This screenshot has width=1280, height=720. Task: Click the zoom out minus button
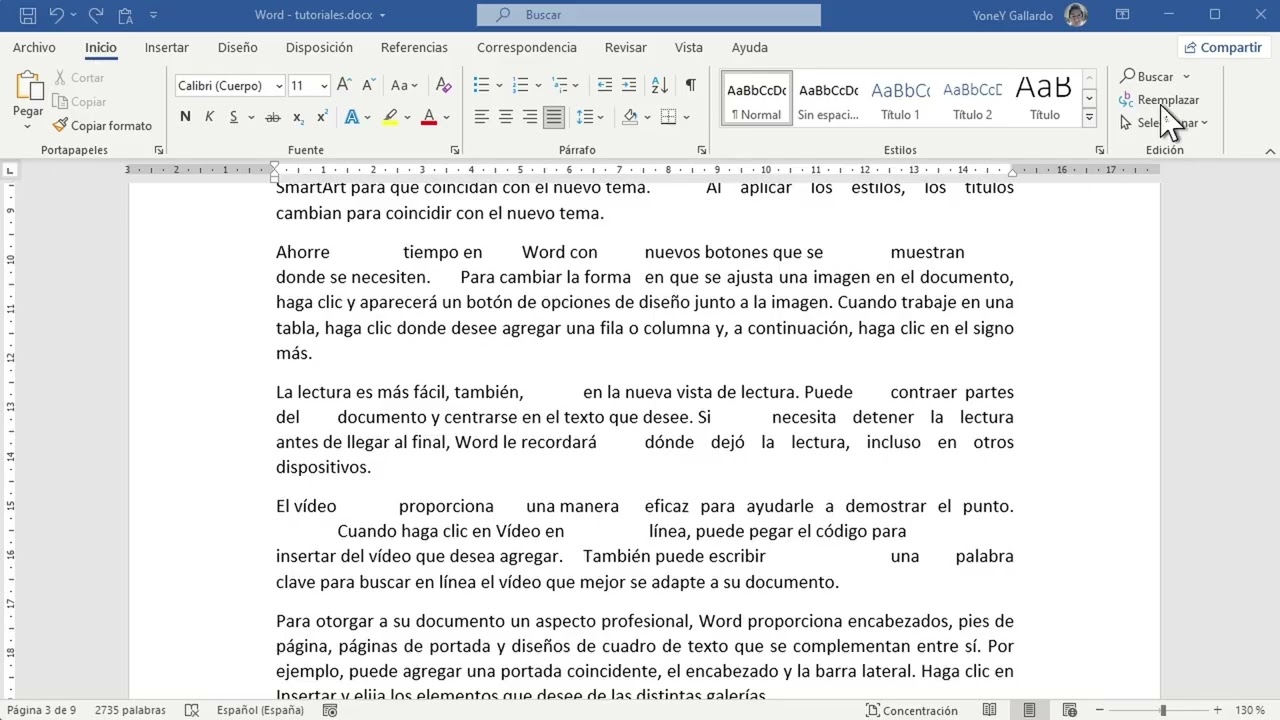[x=1099, y=710]
